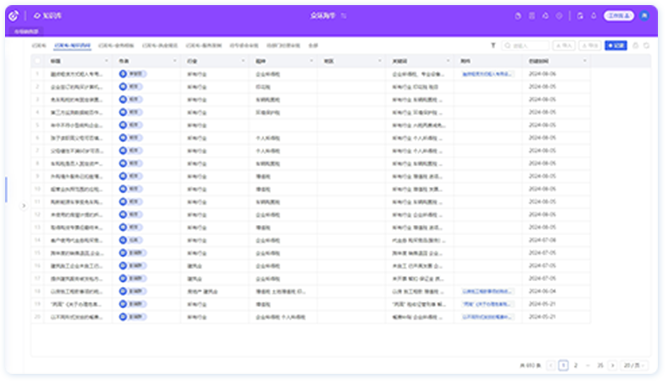The image size is (665, 381).
Task: Open the attachment link in row 20
Action: pos(488,317)
